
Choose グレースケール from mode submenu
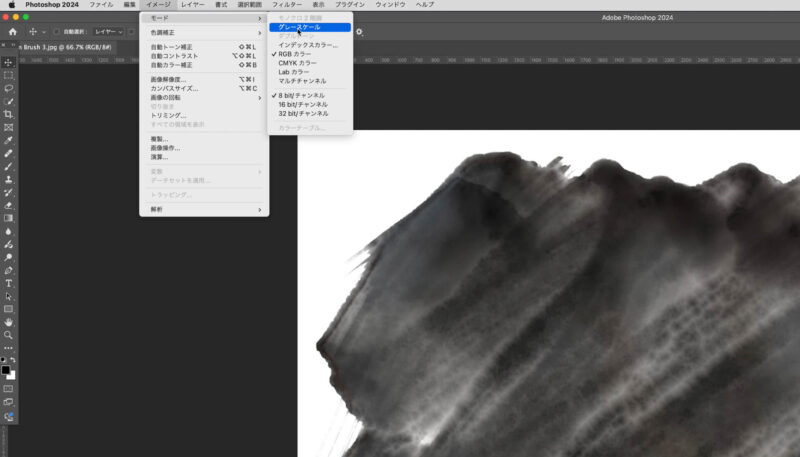(x=300, y=27)
